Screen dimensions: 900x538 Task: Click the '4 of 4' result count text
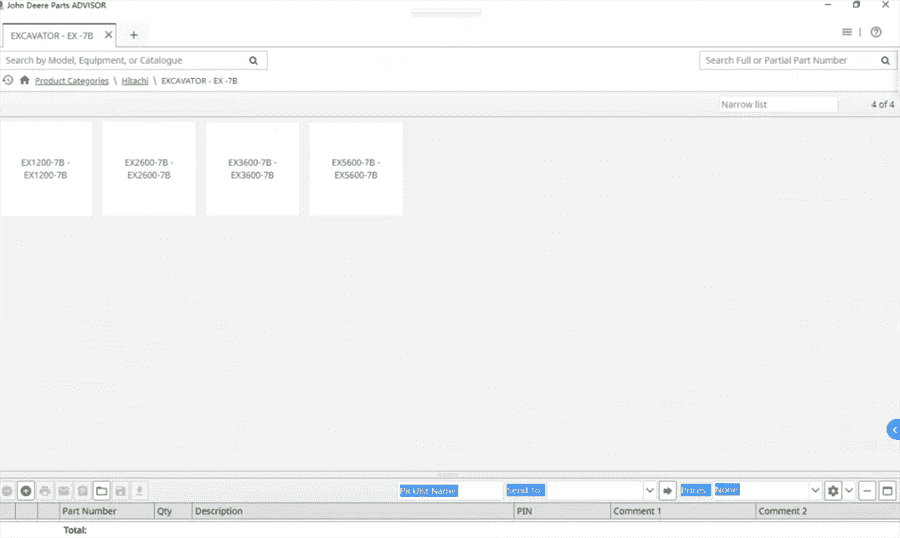click(882, 104)
